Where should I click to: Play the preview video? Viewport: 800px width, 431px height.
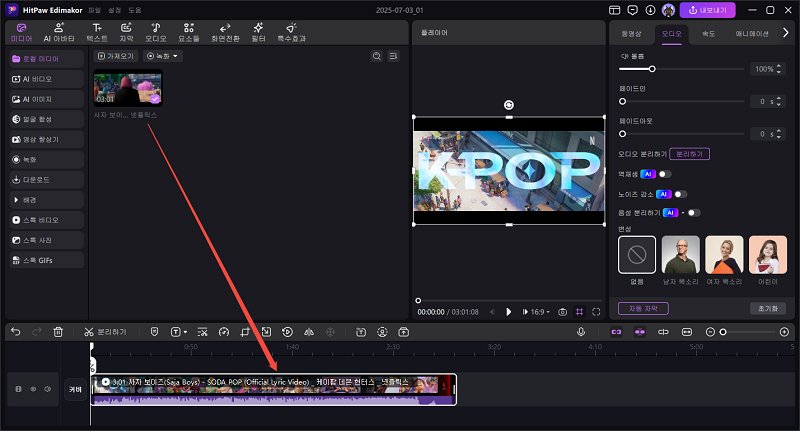pos(508,312)
